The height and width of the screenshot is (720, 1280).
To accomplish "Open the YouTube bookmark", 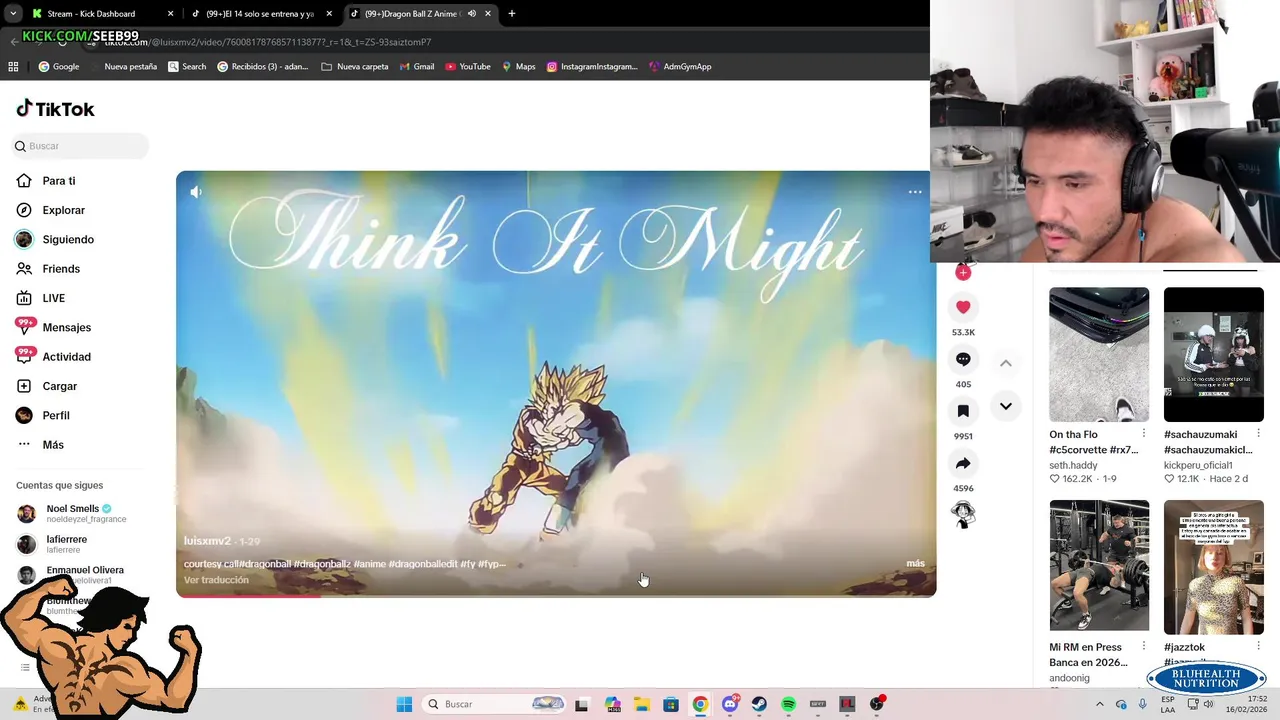I will click(x=467, y=67).
